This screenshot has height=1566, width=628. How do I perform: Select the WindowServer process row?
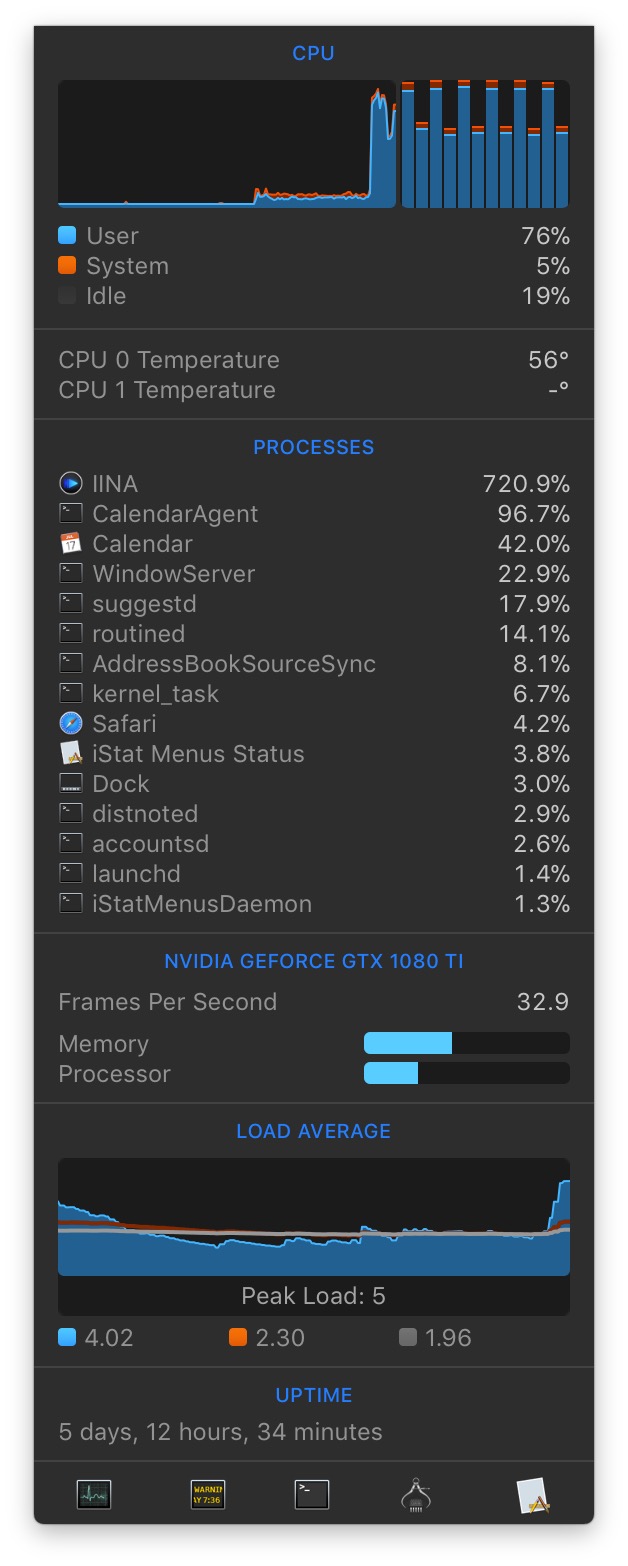pos(314,574)
